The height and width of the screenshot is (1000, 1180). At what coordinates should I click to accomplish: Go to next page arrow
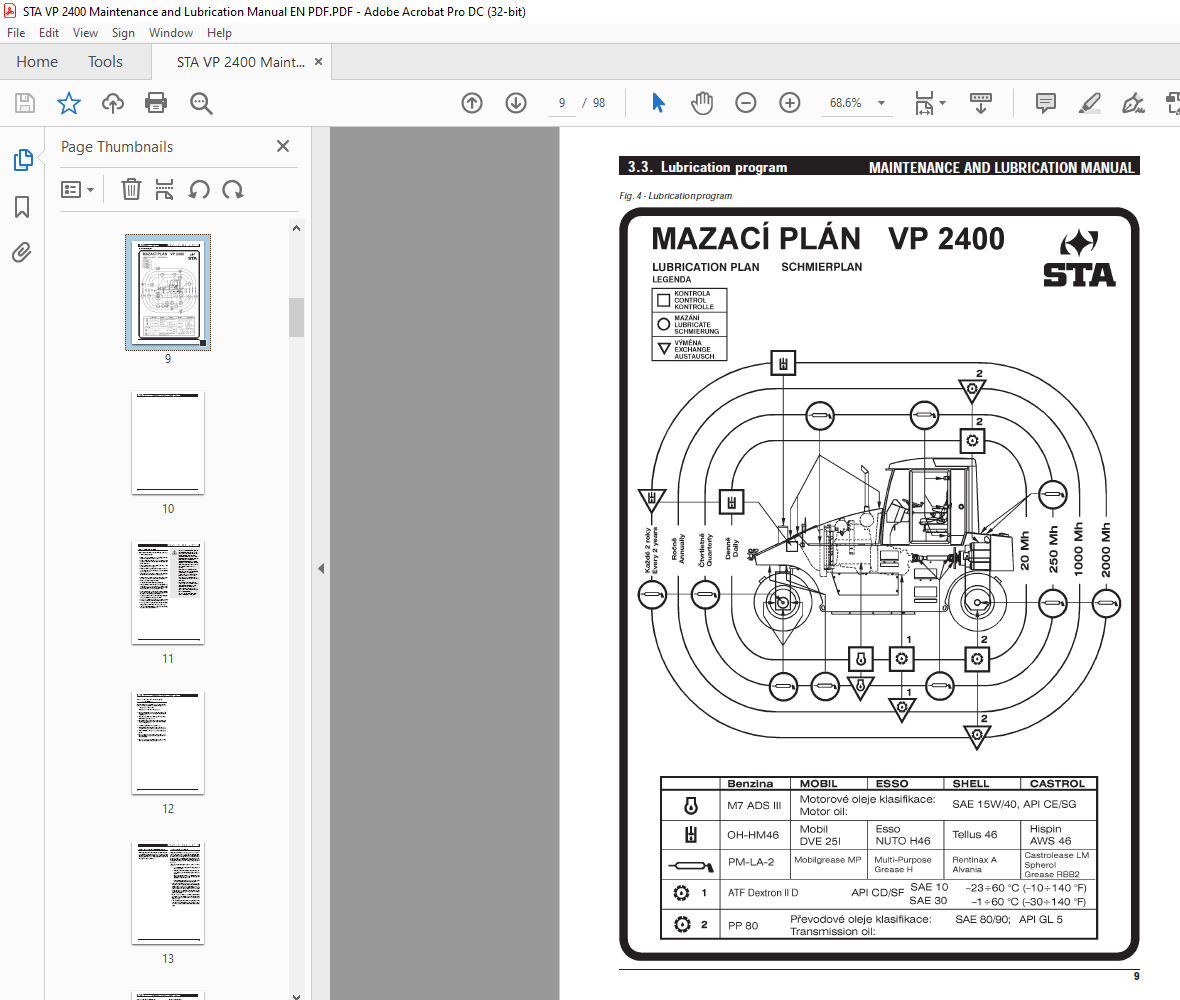(x=515, y=103)
